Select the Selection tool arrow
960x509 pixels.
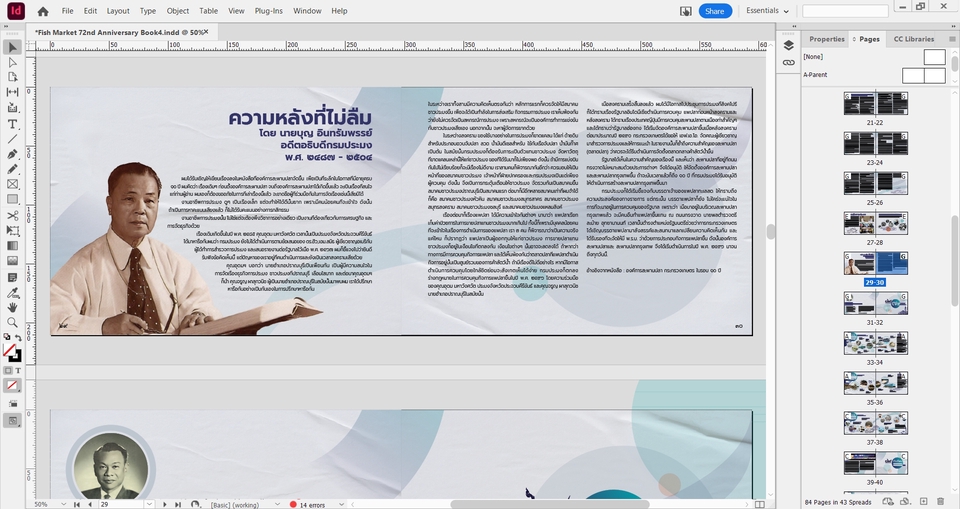pos(13,47)
